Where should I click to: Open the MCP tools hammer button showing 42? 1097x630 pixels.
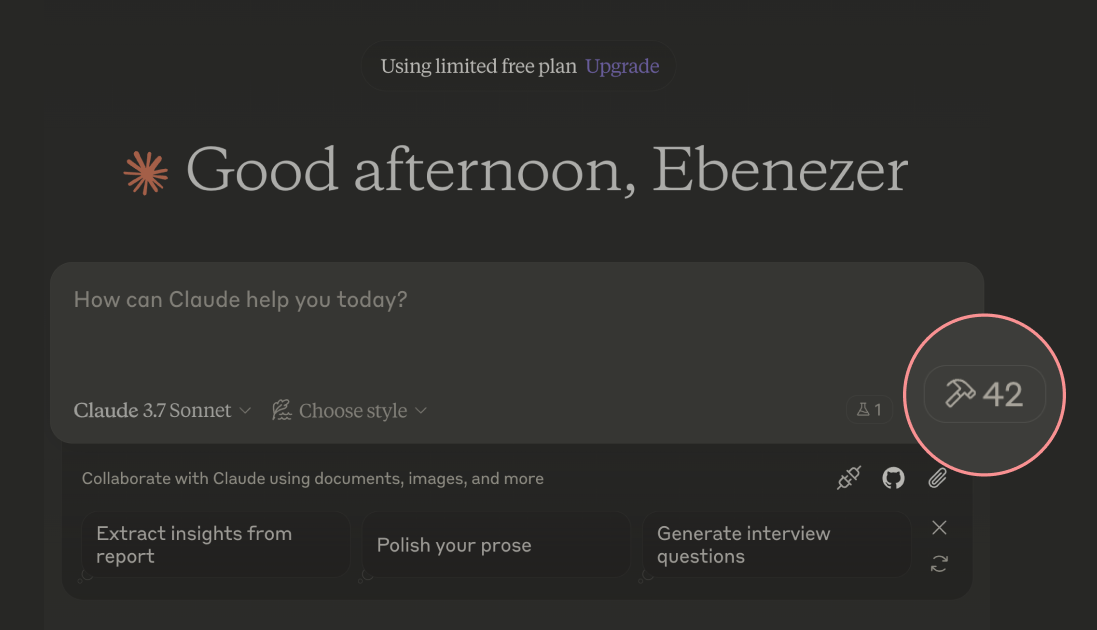984,394
